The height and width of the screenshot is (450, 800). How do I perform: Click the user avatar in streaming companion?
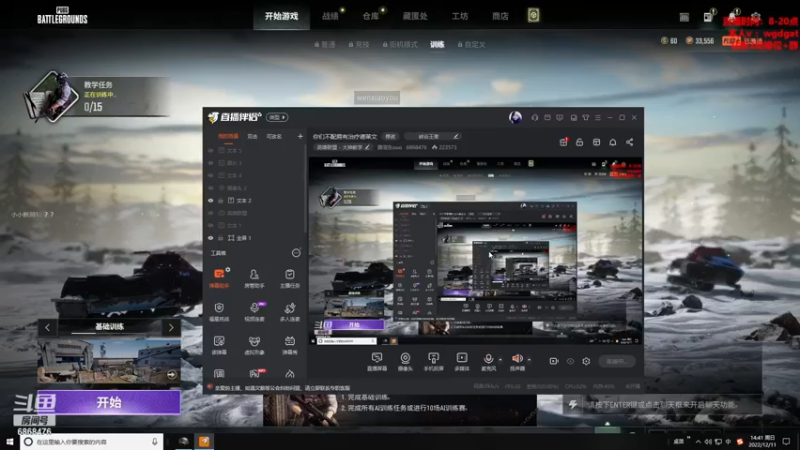click(x=515, y=117)
